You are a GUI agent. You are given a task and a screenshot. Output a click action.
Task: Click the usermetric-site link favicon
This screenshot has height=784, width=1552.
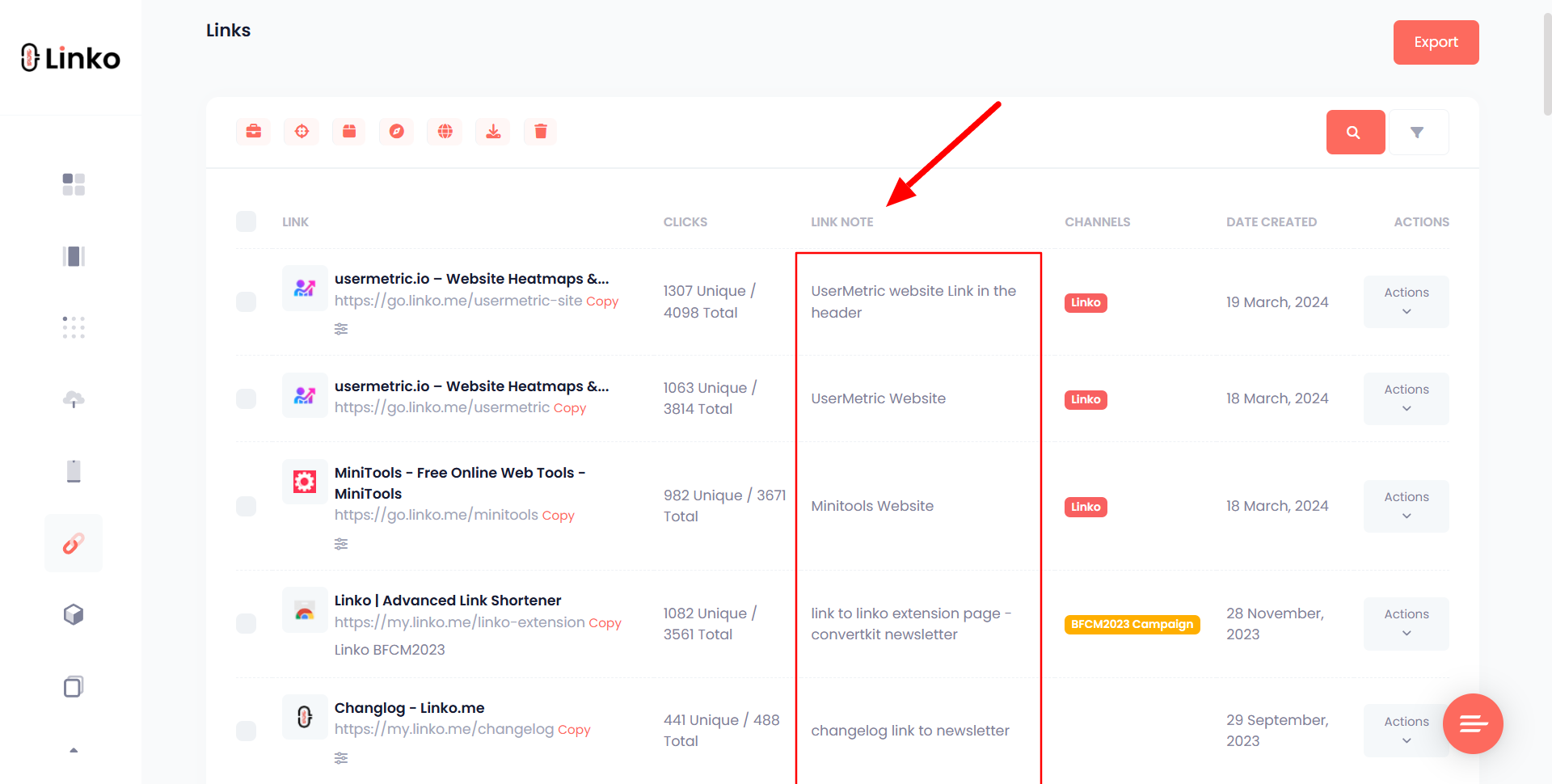click(x=305, y=288)
